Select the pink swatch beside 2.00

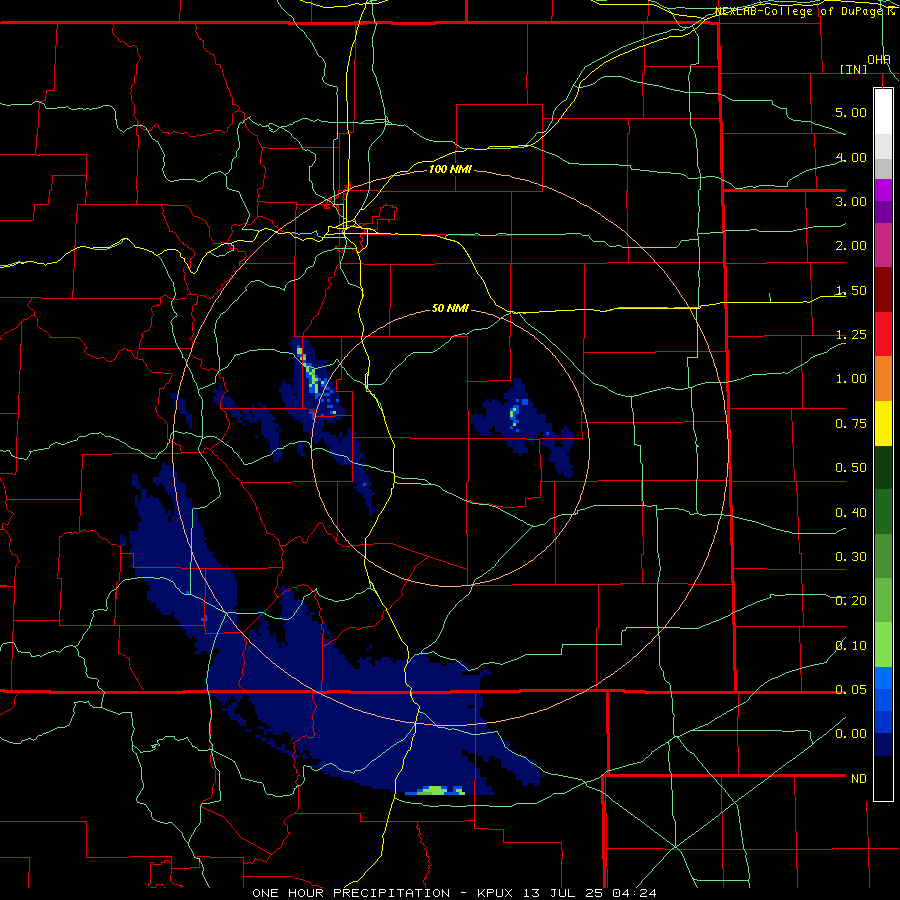pyautogui.click(x=883, y=245)
